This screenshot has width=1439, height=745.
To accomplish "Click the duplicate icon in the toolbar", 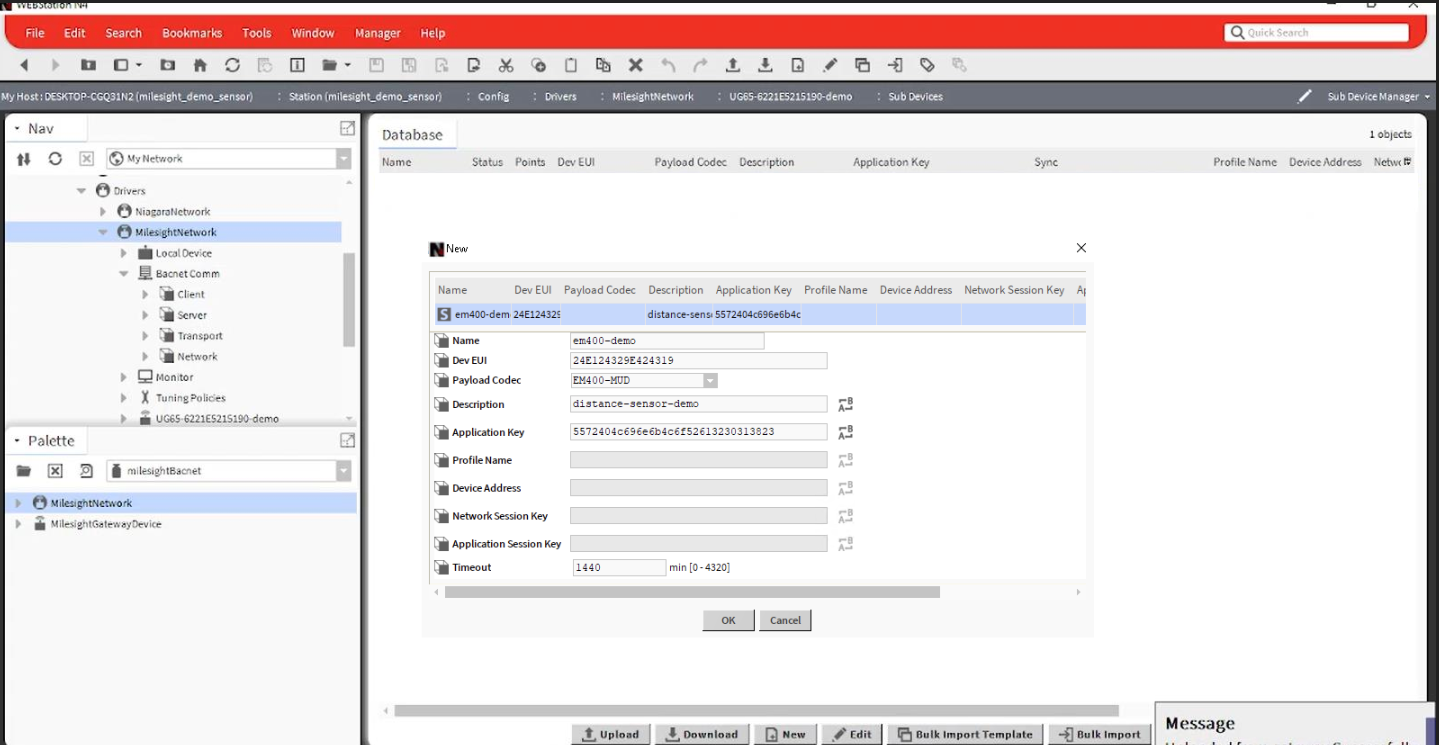I will tap(603, 65).
